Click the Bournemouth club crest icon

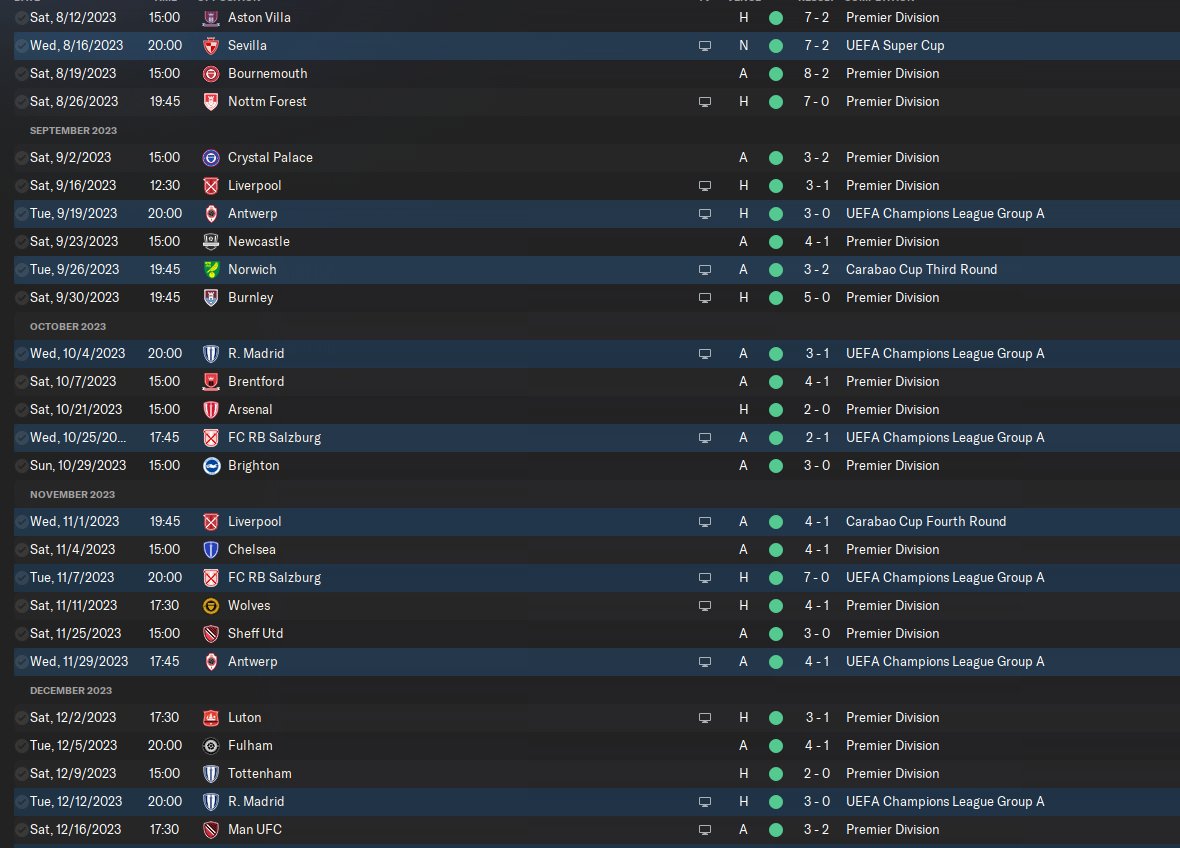(x=211, y=74)
